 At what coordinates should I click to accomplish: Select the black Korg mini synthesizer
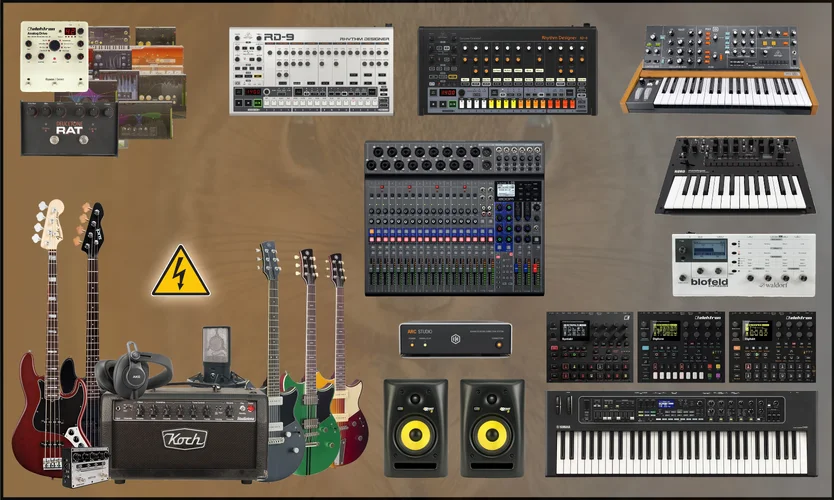pos(736,176)
